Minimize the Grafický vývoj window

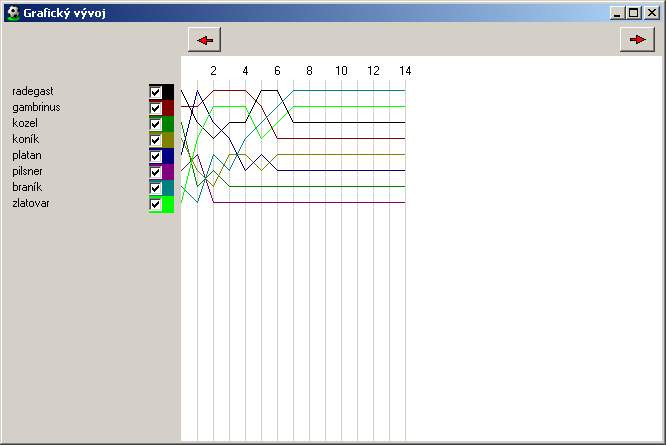(617, 13)
